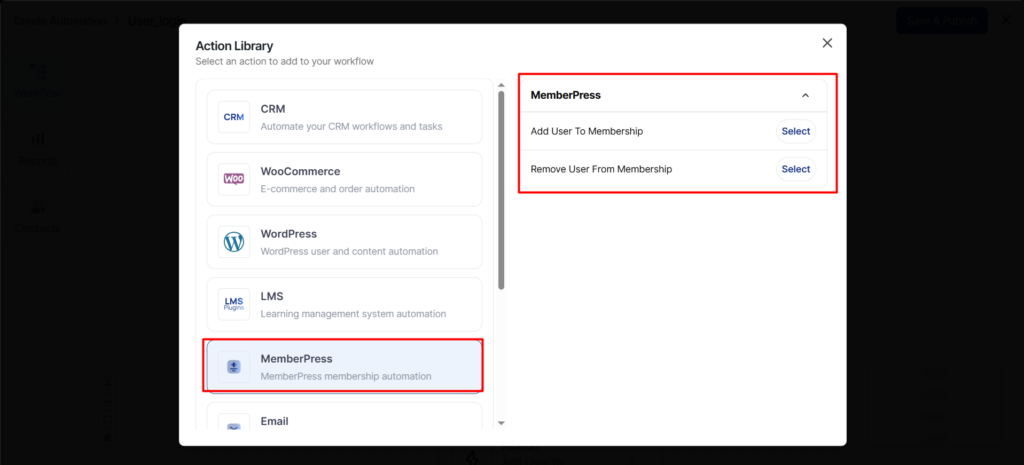Image resolution: width=1024 pixels, height=465 pixels.
Task: Select the Add User To Membership action
Action: pyautogui.click(x=796, y=131)
